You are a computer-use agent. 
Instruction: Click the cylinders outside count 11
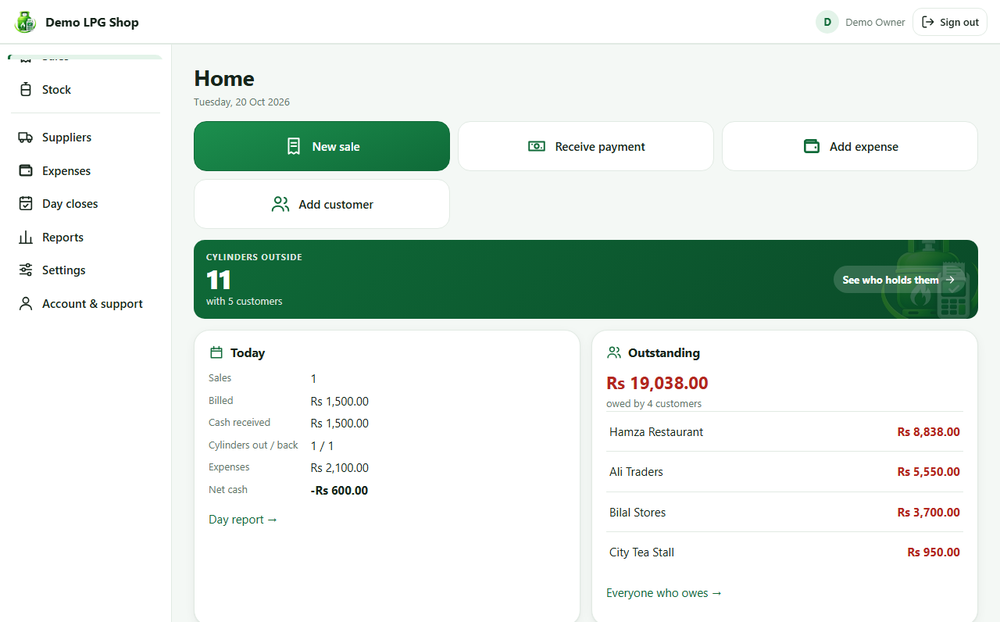coord(219,280)
